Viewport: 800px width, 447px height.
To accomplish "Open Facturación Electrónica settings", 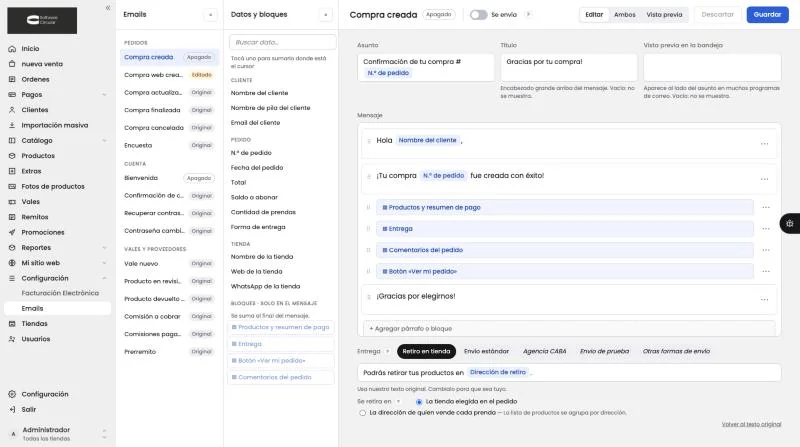I will pos(60,293).
